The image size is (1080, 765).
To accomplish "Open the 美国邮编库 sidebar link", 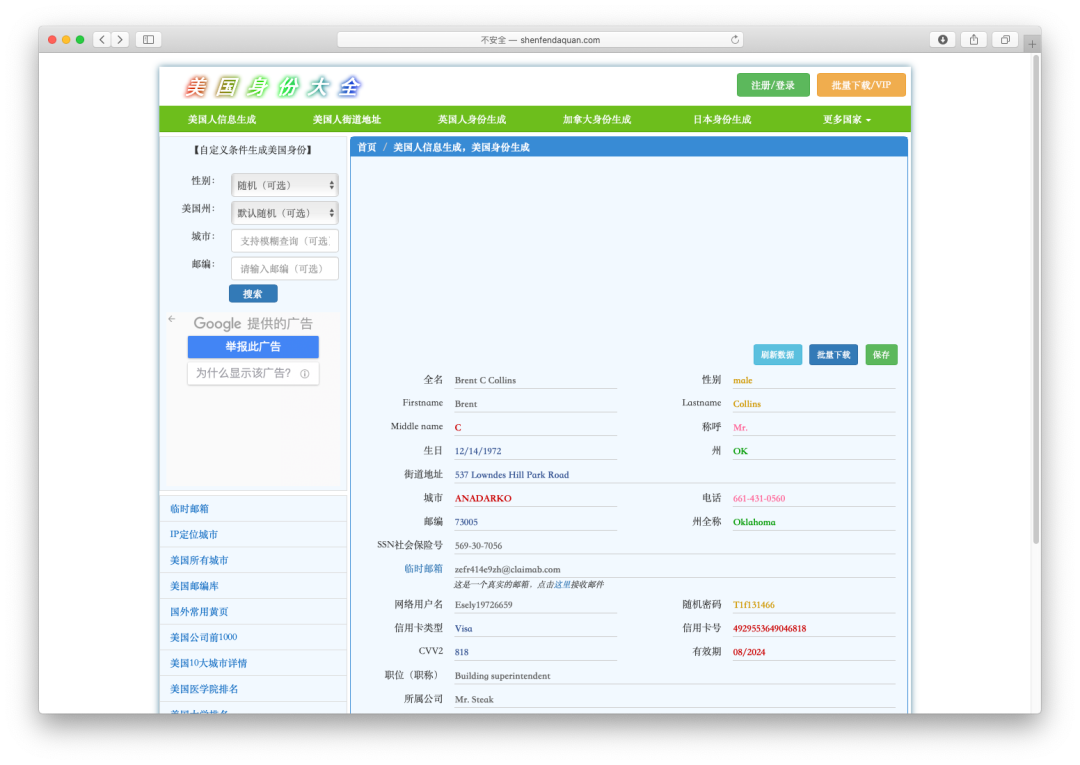I will click(x=194, y=586).
